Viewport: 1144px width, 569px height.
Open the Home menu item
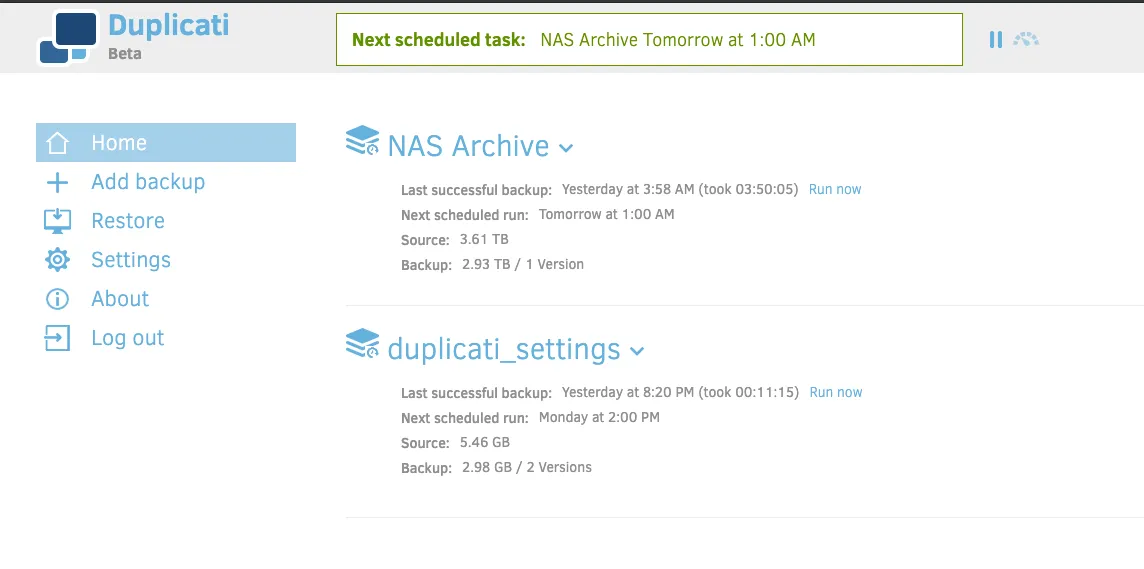pyautogui.click(x=166, y=142)
